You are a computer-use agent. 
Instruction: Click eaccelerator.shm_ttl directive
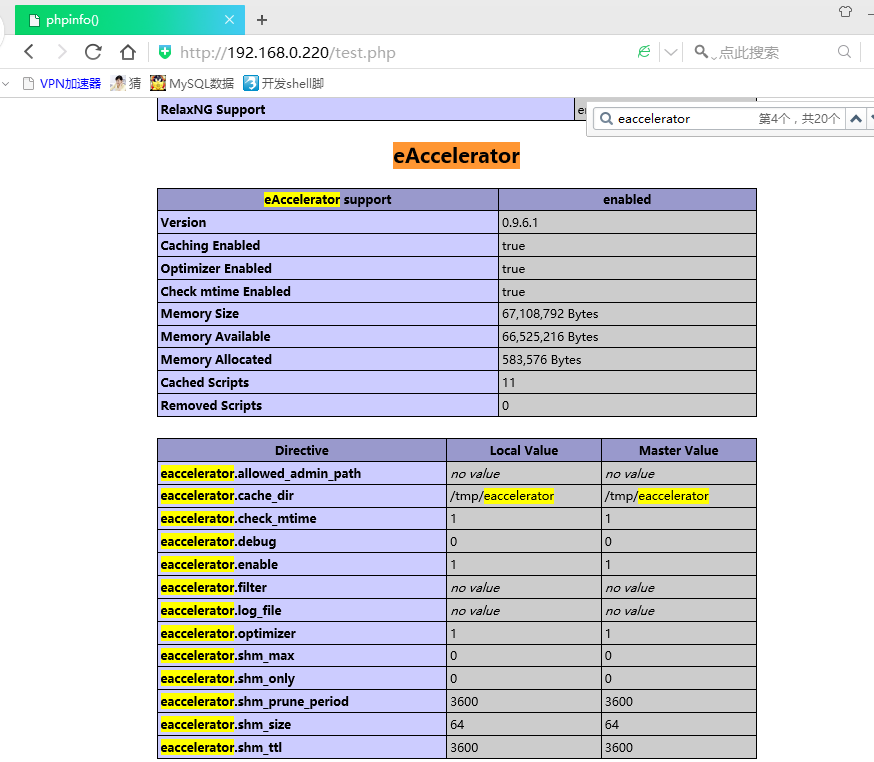tap(221, 747)
